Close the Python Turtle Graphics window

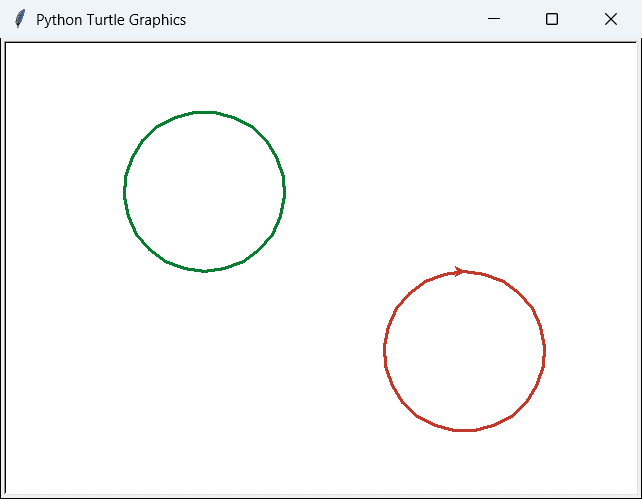pos(611,19)
